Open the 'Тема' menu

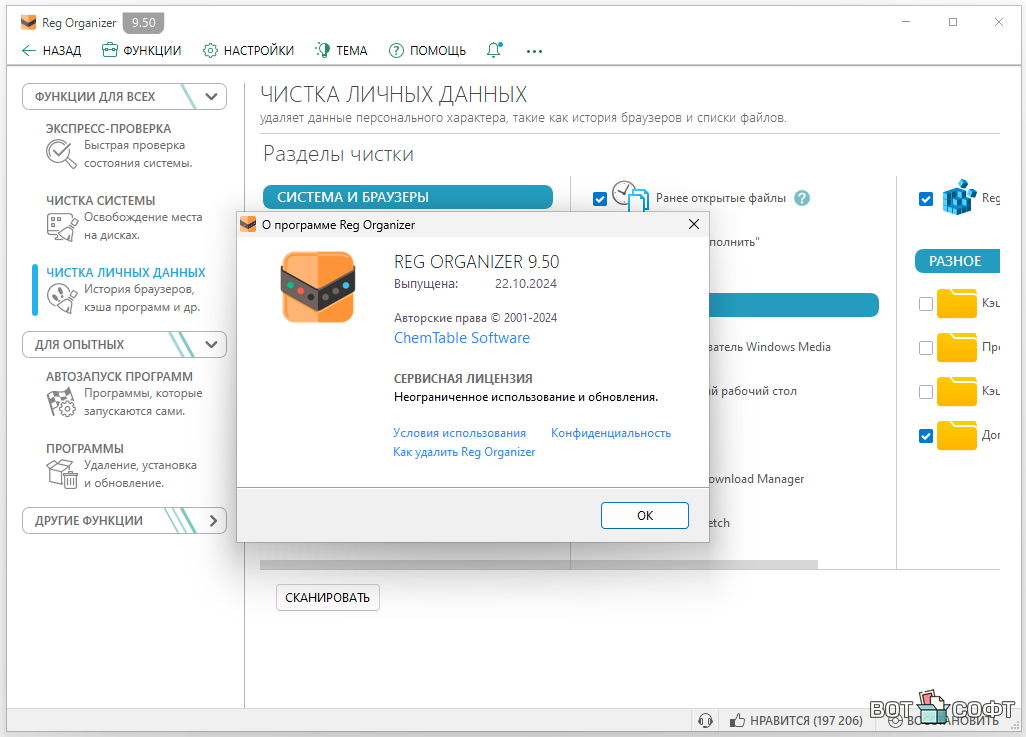tap(341, 50)
